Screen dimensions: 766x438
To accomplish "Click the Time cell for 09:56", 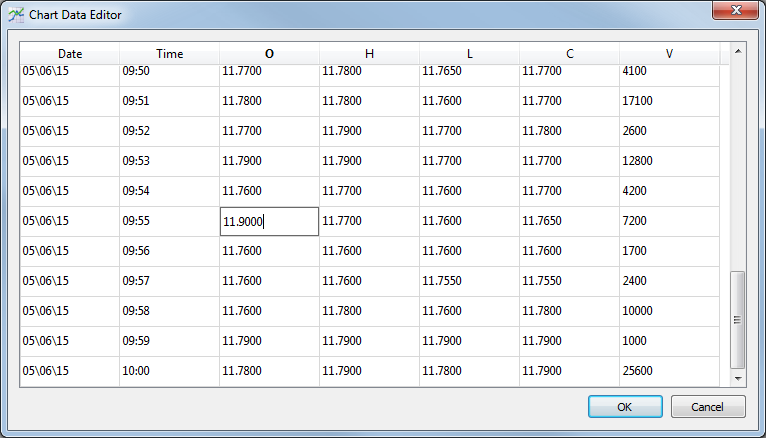I will pos(169,251).
